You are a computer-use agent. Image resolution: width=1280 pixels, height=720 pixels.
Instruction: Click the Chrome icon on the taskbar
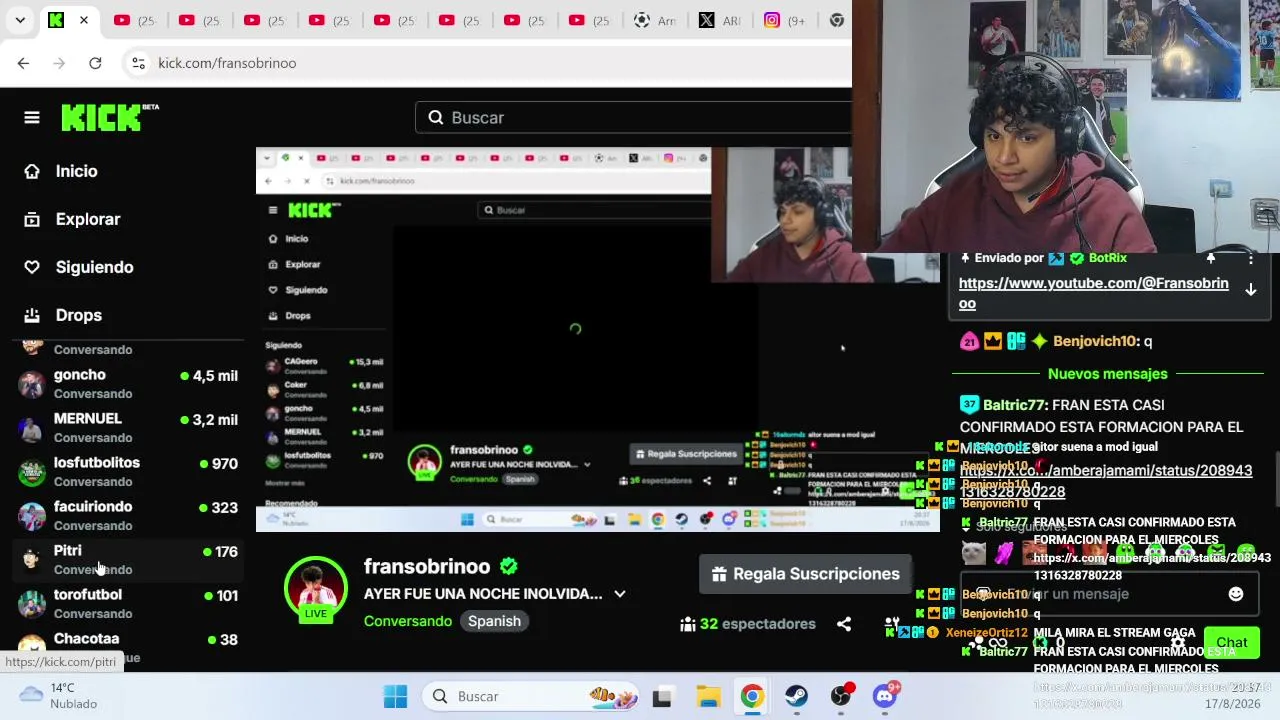[752, 696]
